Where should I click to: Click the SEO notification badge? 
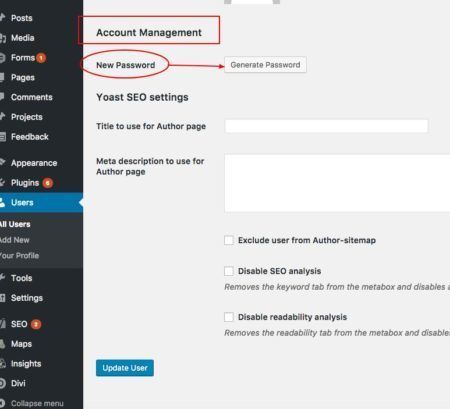click(36, 324)
